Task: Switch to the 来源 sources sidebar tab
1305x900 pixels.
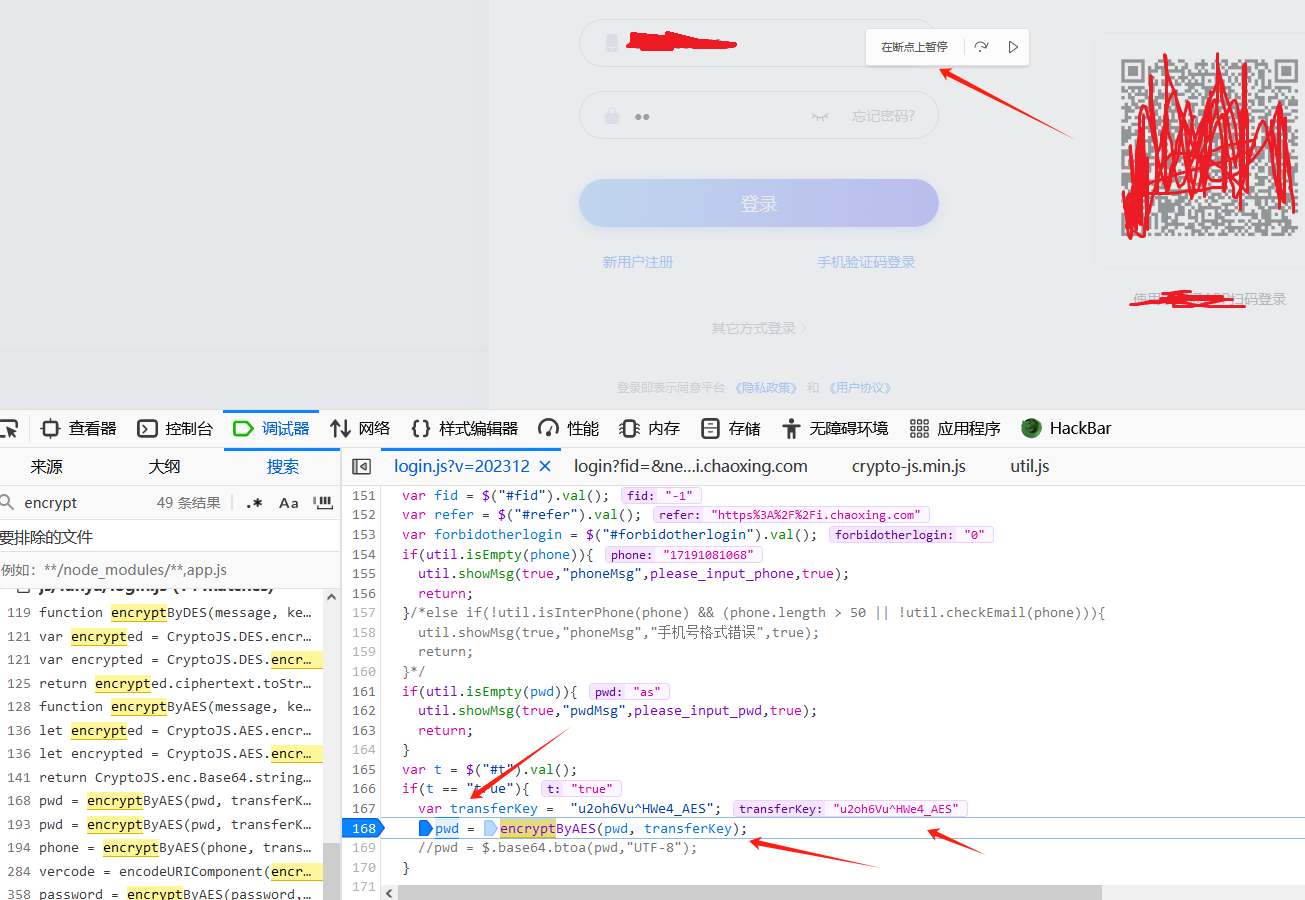Action: pos(46,467)
